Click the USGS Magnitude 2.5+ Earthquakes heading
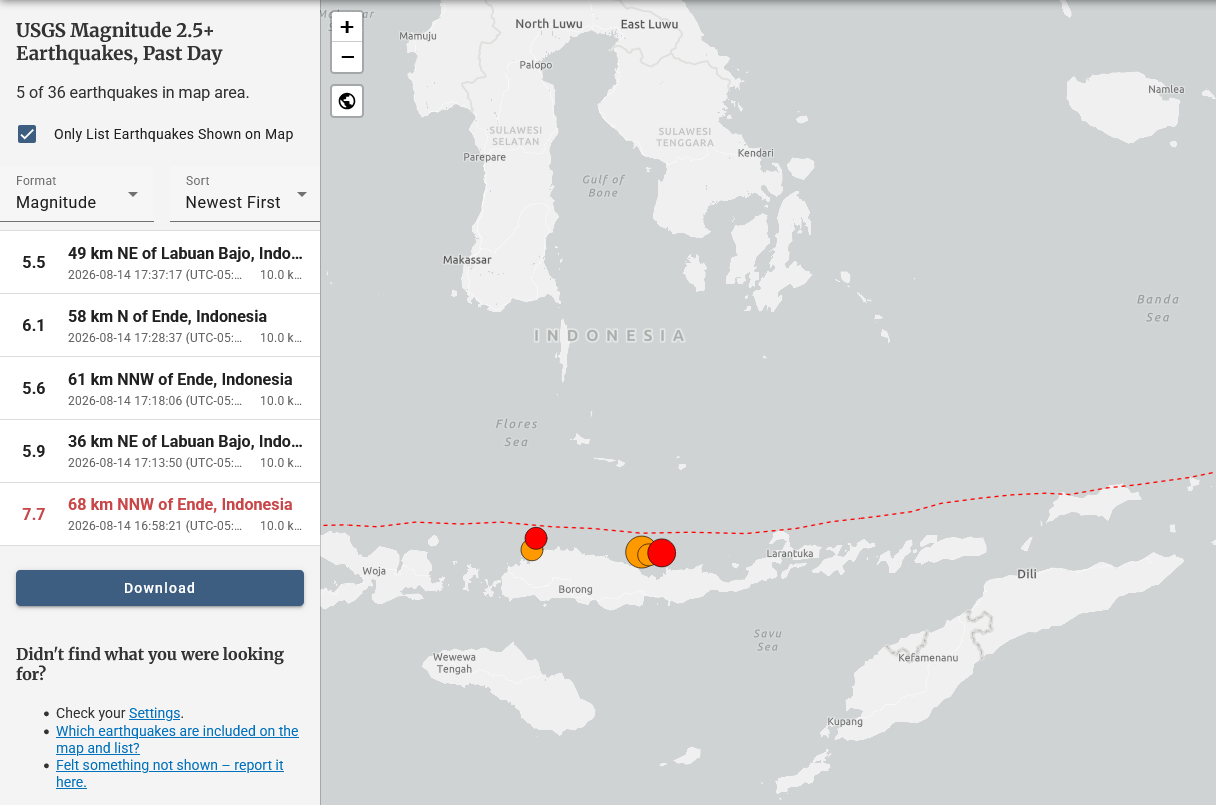 pos(119,41)
